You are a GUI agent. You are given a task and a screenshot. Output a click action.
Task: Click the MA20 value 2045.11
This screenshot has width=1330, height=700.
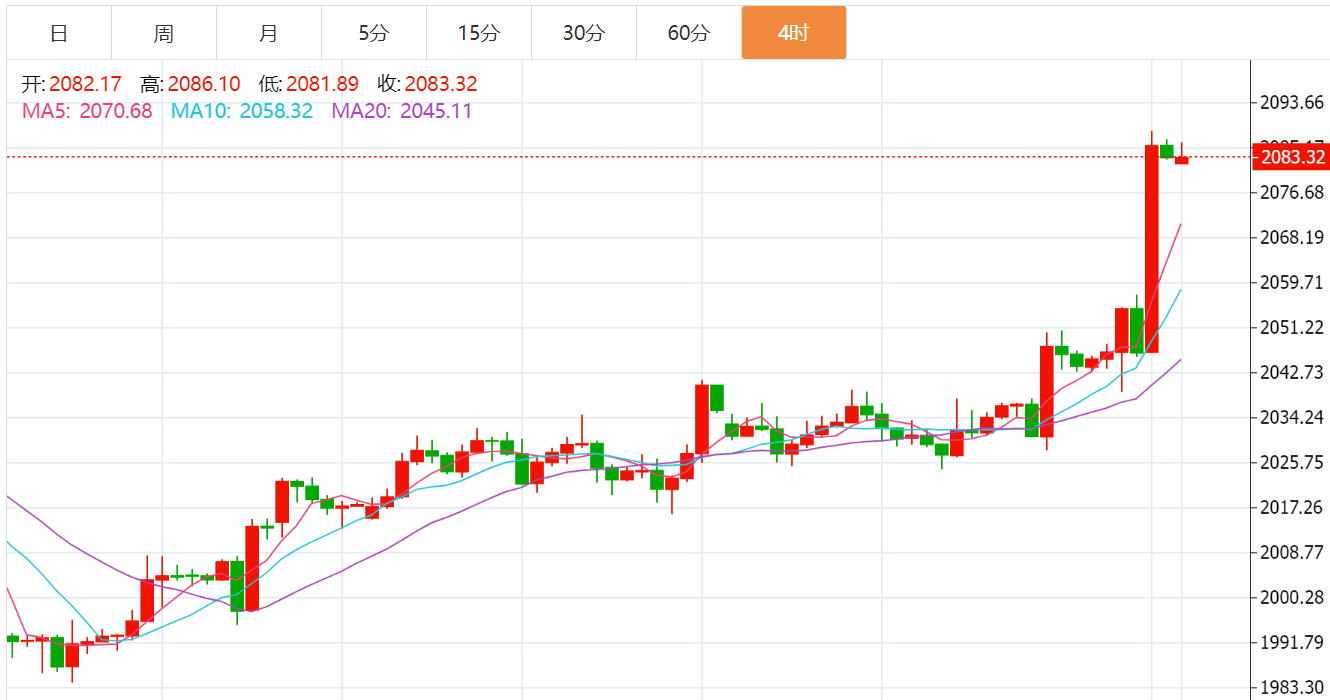coord(436,111)
